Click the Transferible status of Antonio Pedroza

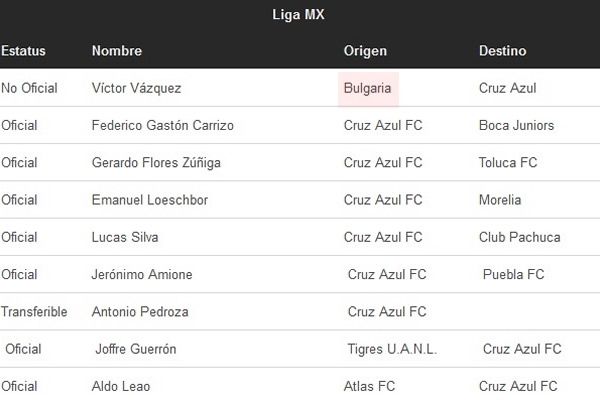pos(34,312)
